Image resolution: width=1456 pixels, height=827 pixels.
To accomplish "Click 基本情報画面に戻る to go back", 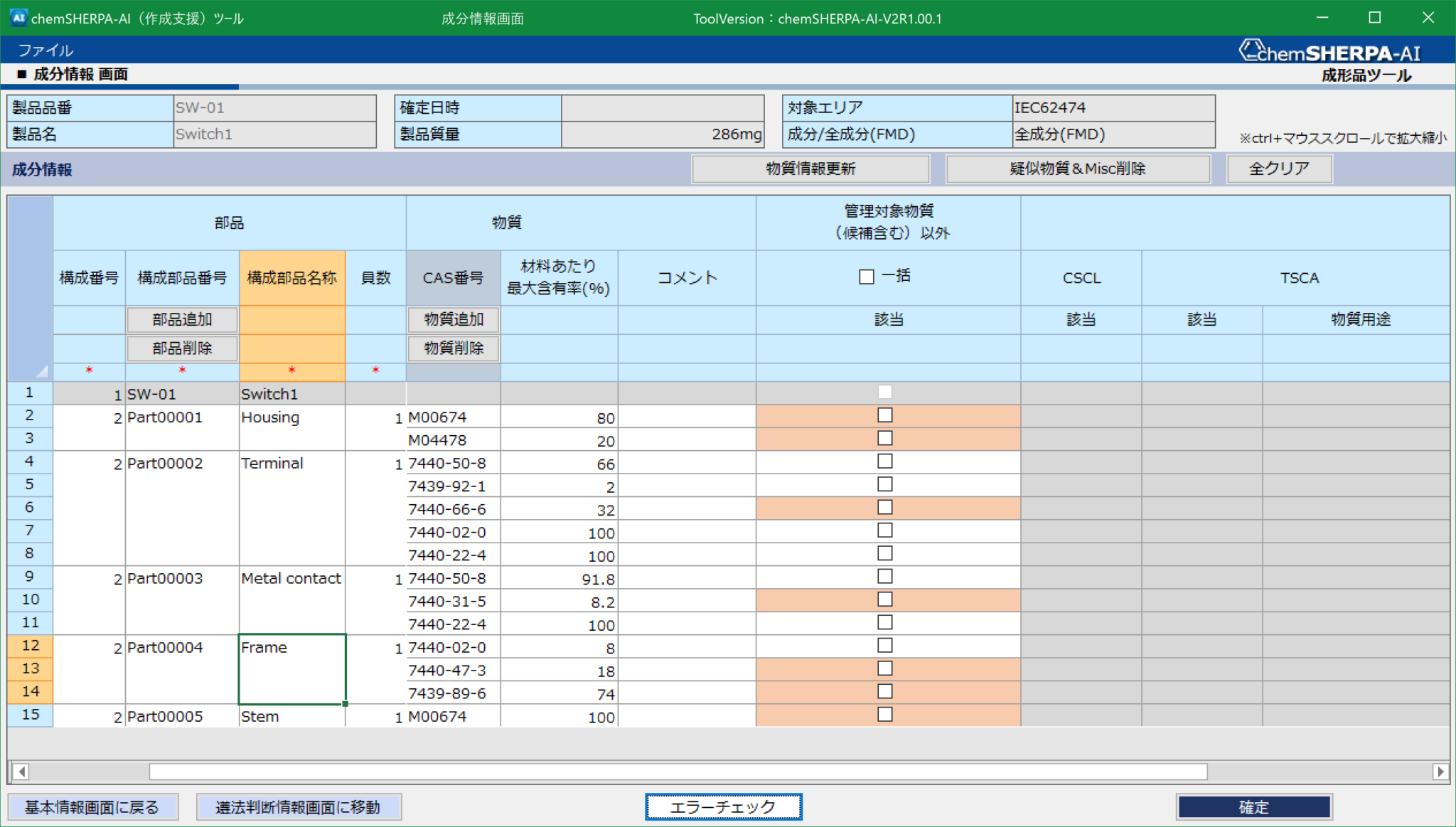I will tap(92, 806).
